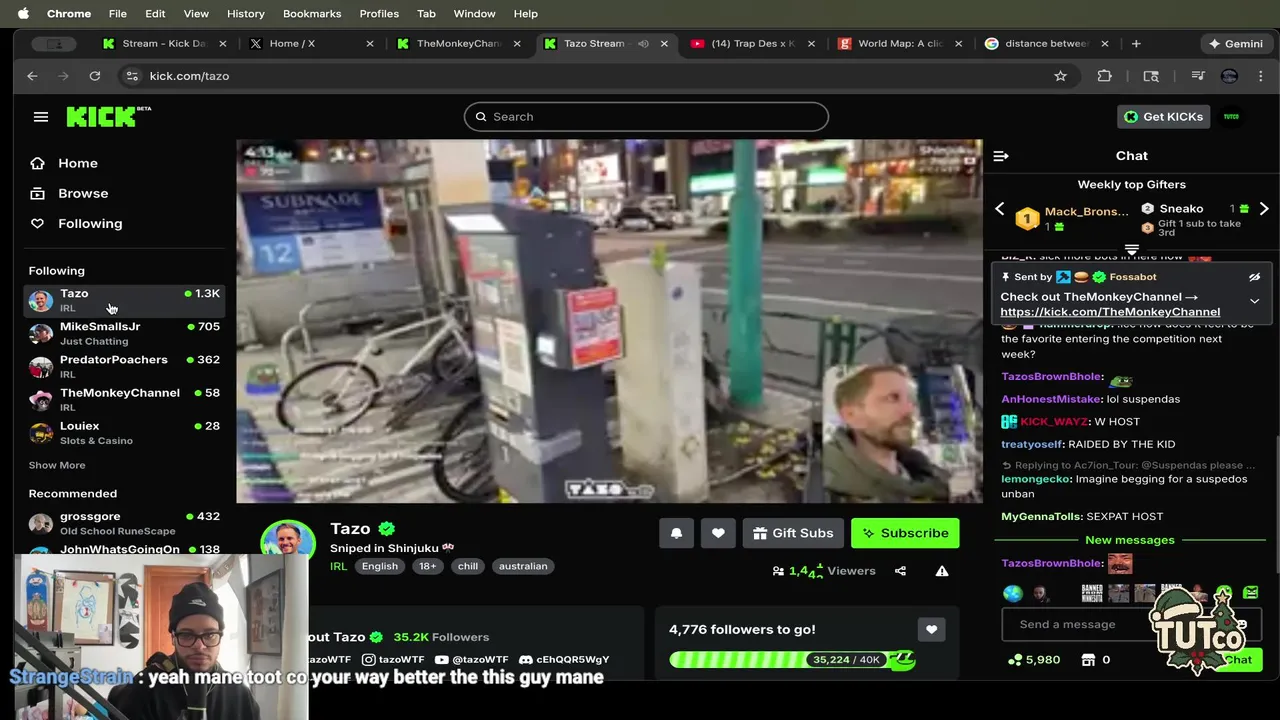Reload the kick.com/tazo page
Screen dimensions: 1280x720
[95, 76]
